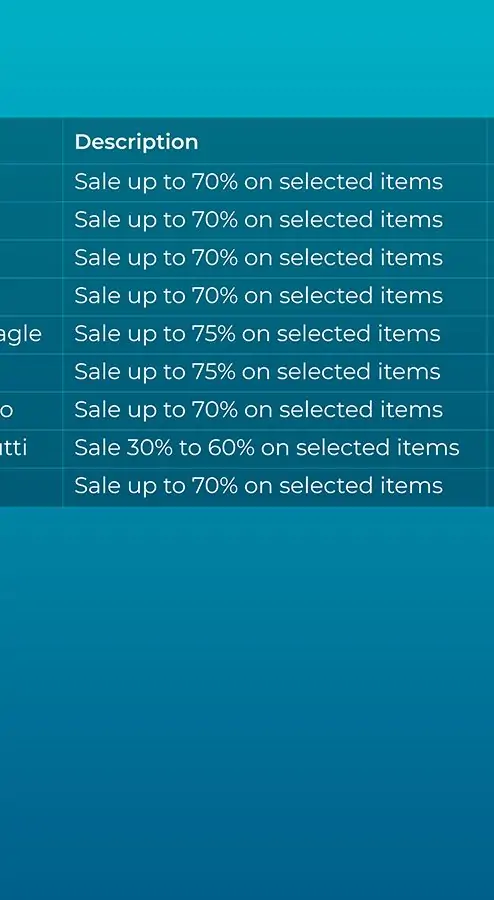
Task: Click the left column cell of the second data row
Action: [x=31, y=220]
